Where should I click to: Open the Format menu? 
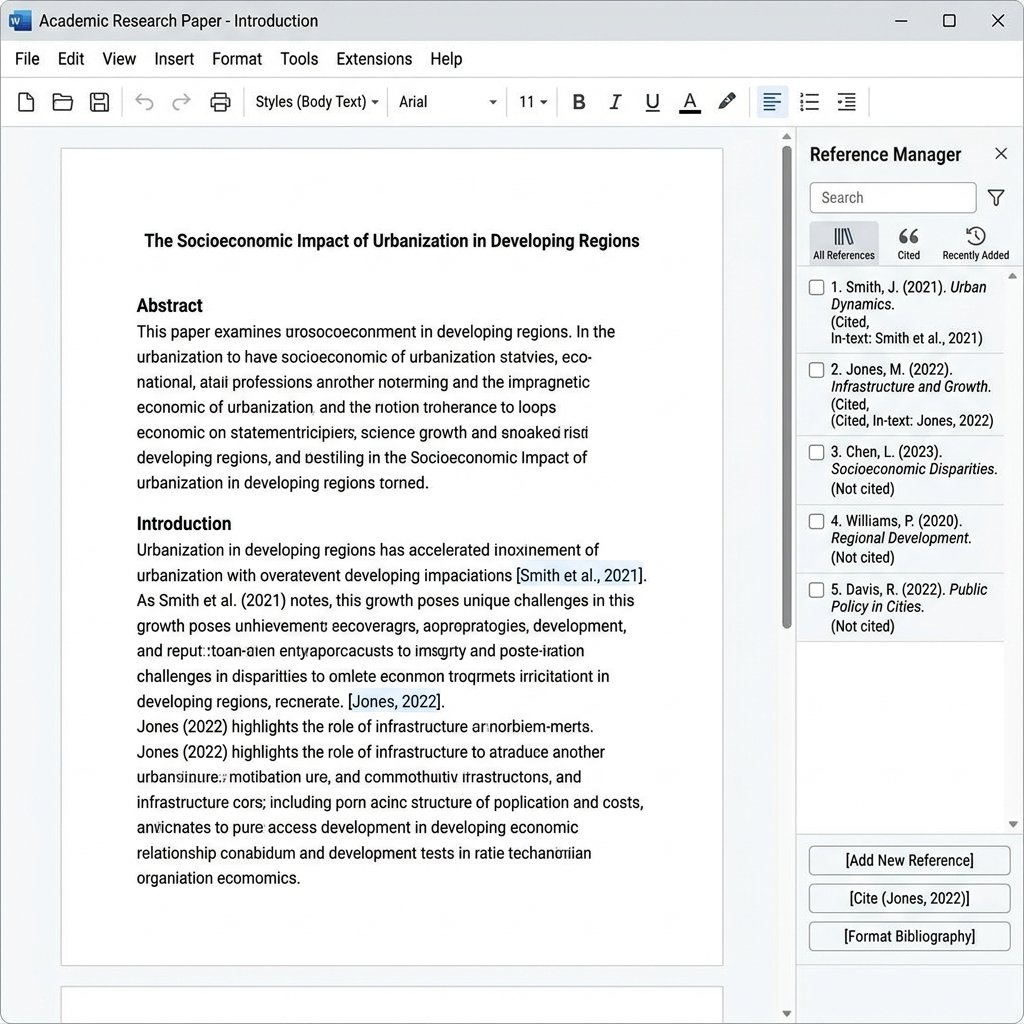(x=236, y=59)
